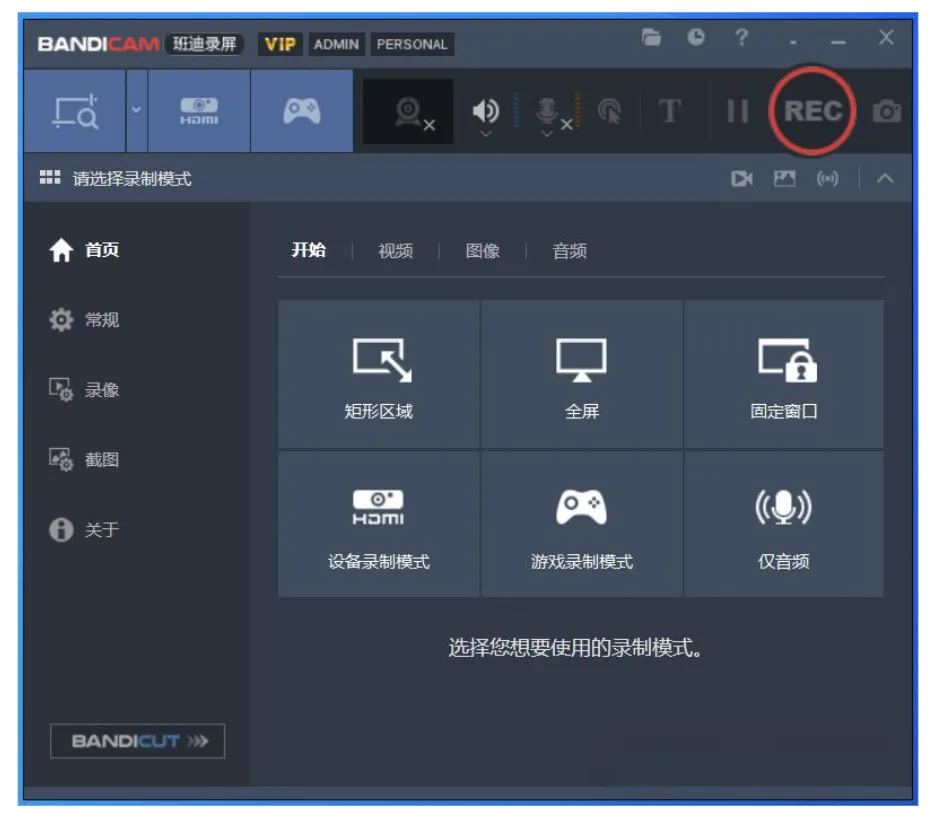Toggle text overlay T icon
The width and height of the screenshot is (938, 818).
(669, 111)
